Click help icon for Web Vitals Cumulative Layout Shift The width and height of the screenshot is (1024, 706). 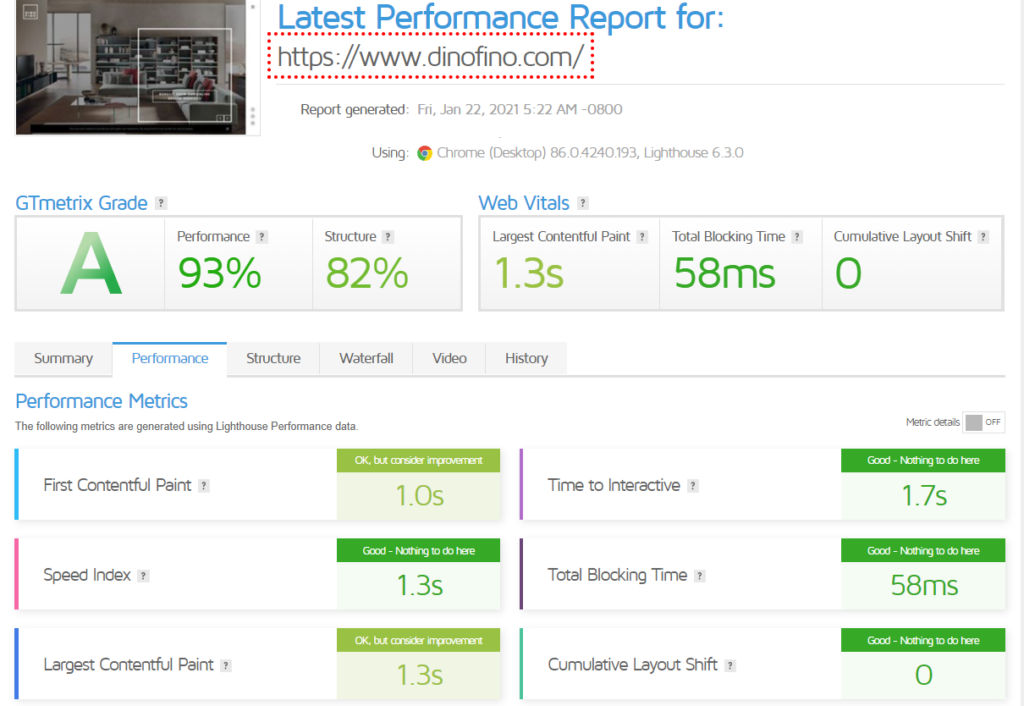coord(984,236)
